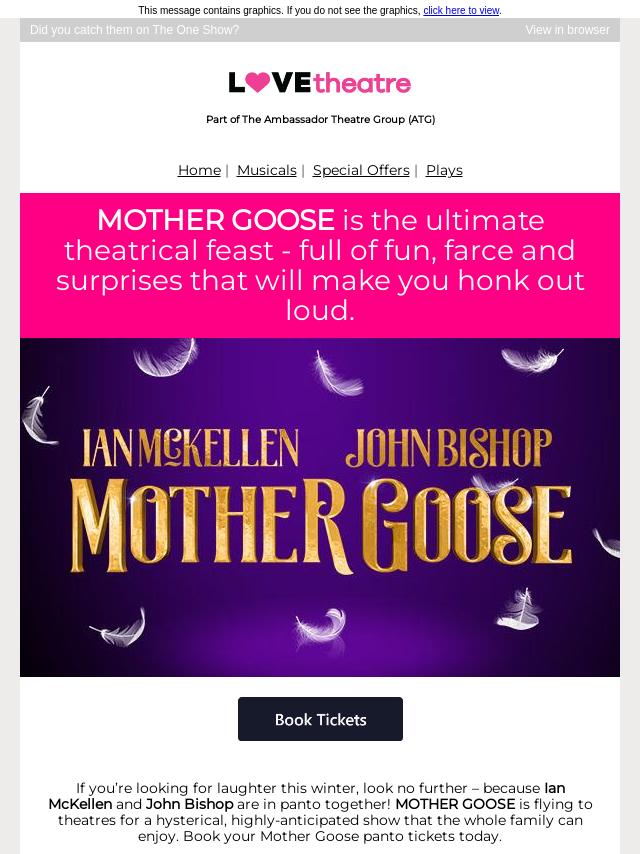Image resolution: width=640 pixels, height=854 pixels.
Task: Click the curled feather under the MOTHER GOOSE title
Action: pos(322,624)
